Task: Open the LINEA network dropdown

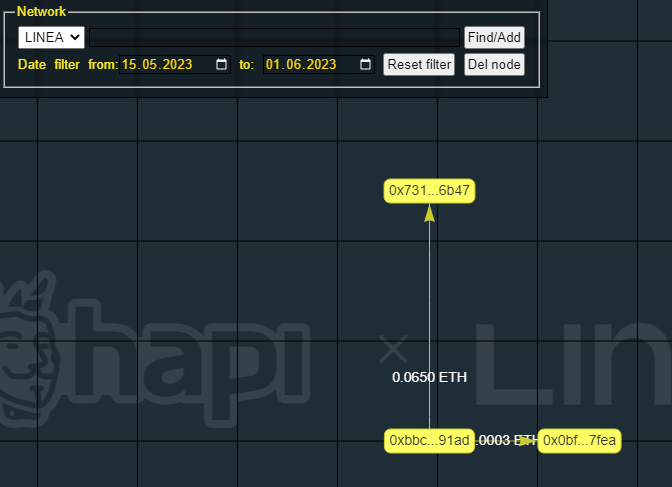Action: [x=51, y=37]
